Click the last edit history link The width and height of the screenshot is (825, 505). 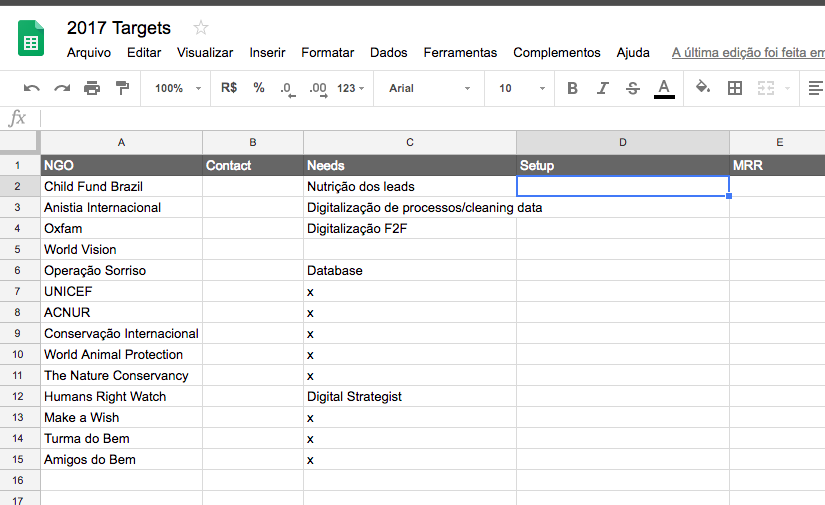tap(747, 53)
